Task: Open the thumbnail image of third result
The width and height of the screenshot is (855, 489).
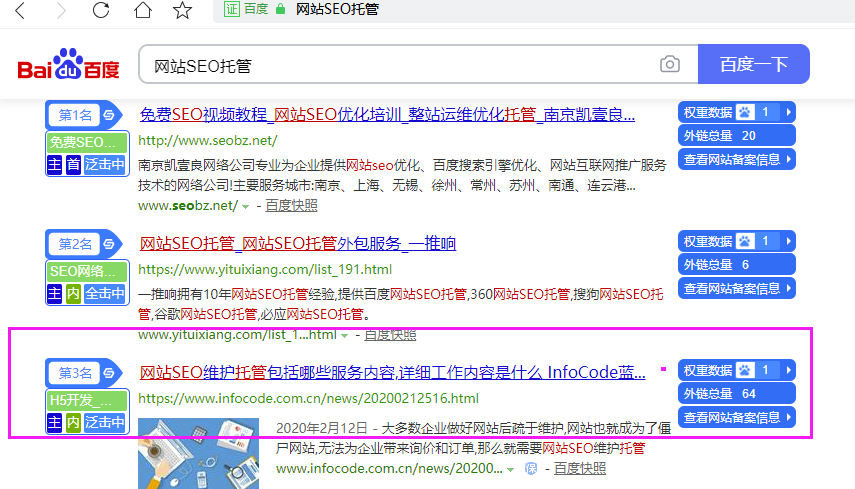Action: (198, 454)
